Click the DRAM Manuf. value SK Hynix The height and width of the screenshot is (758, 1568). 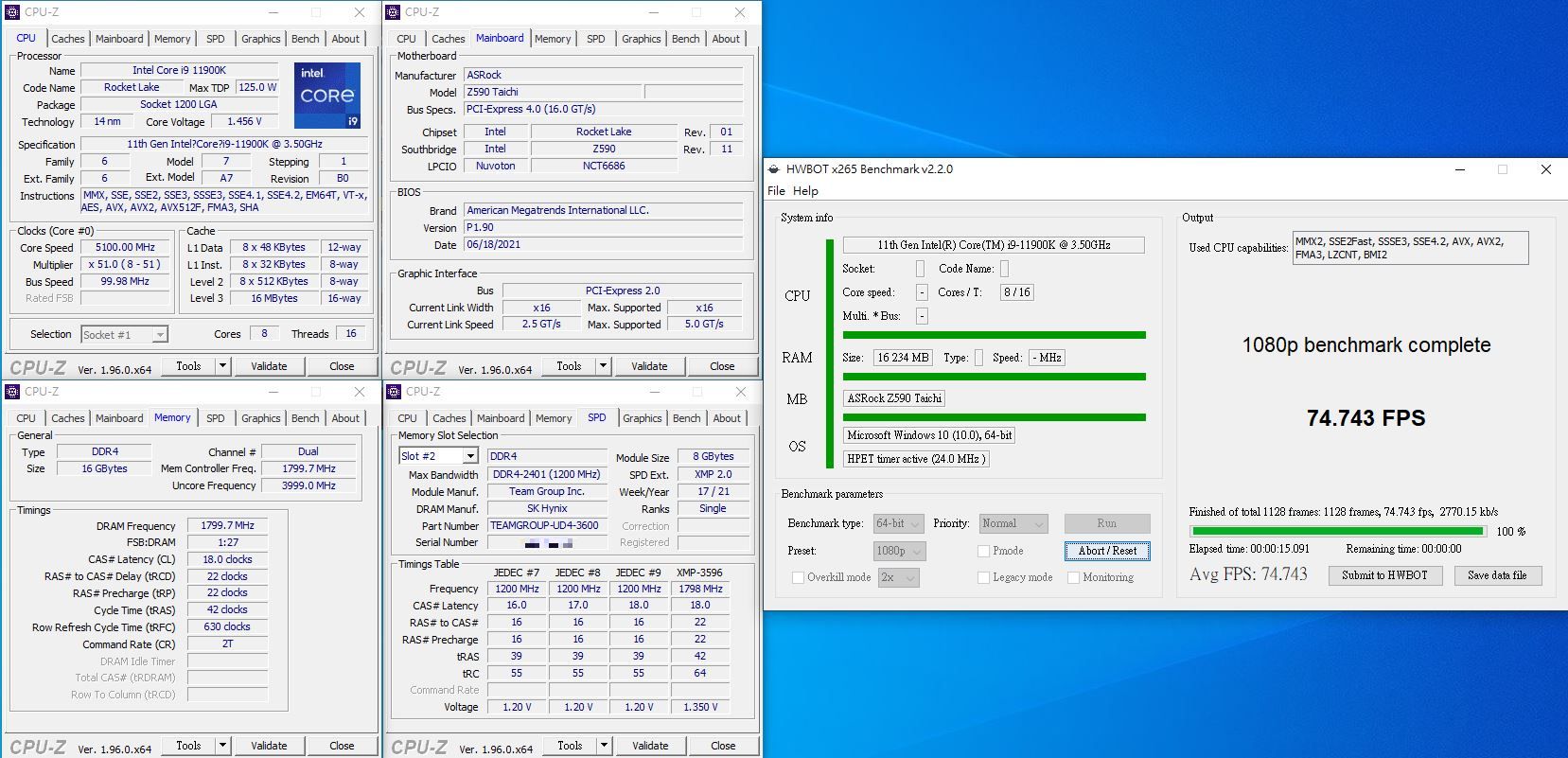click(x=547, y=508)
